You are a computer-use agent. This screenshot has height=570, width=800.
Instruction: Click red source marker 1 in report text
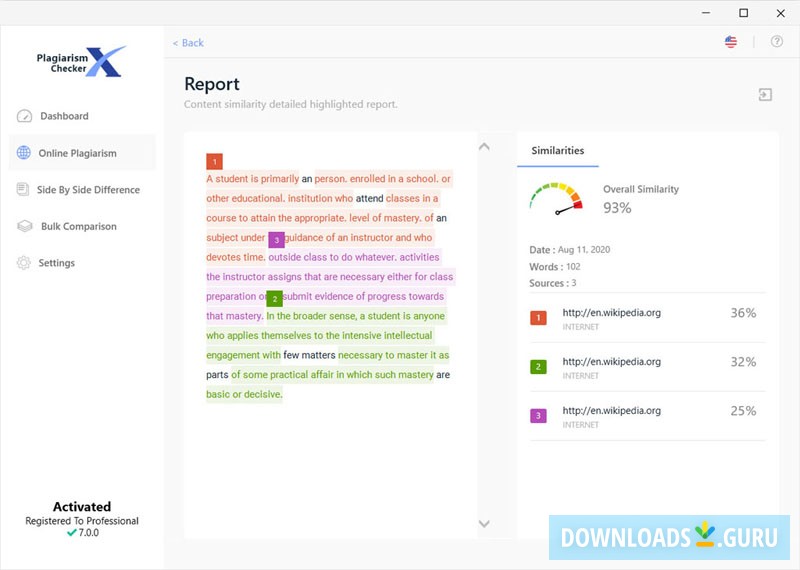tap(214, 162)
